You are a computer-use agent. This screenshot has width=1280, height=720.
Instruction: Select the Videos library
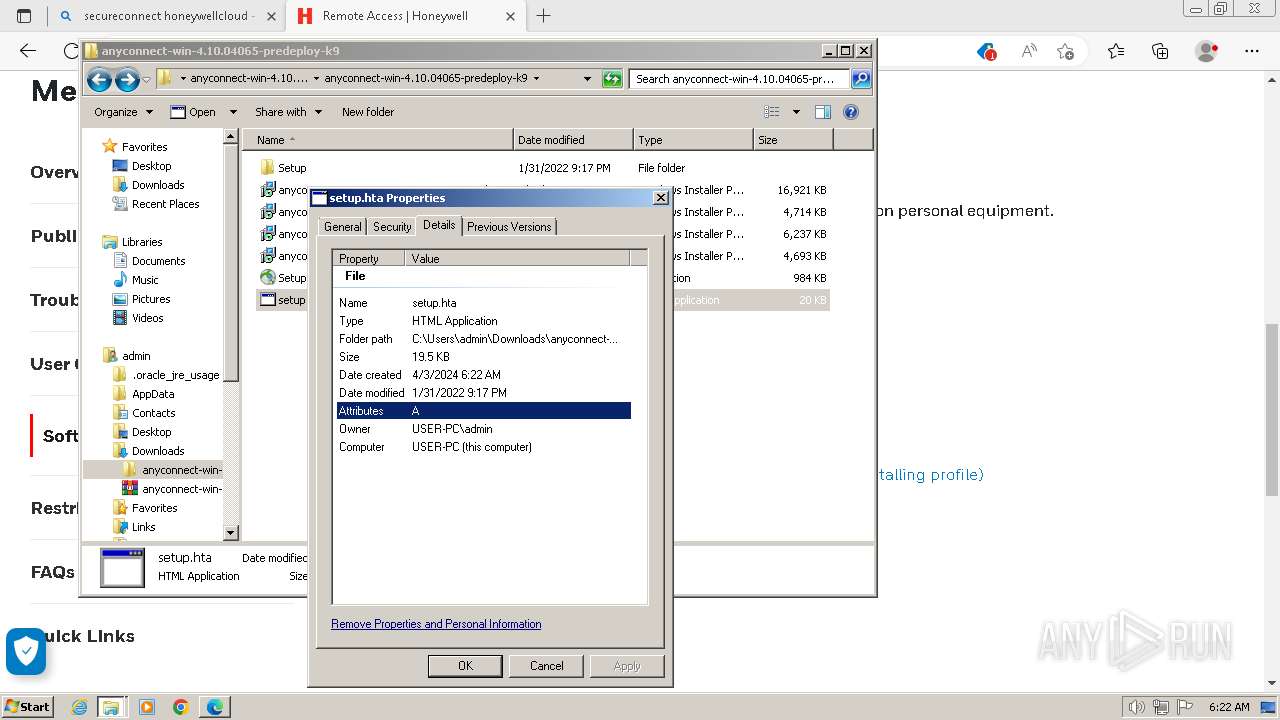click(147, 318)
